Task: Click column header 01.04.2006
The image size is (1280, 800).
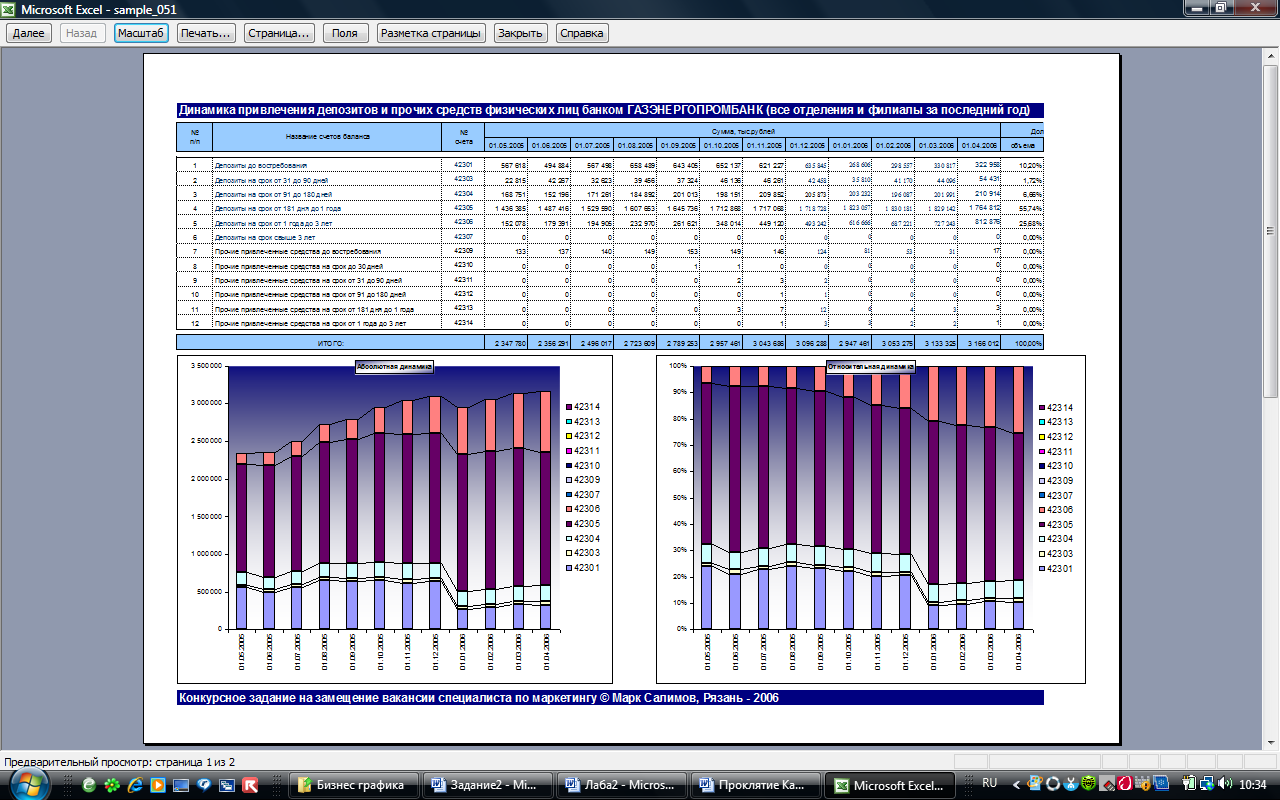Action: pos(979,146)
